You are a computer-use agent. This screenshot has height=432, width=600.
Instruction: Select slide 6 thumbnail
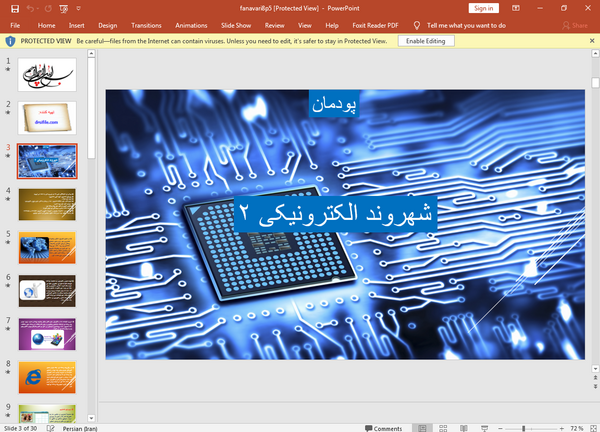47,291
